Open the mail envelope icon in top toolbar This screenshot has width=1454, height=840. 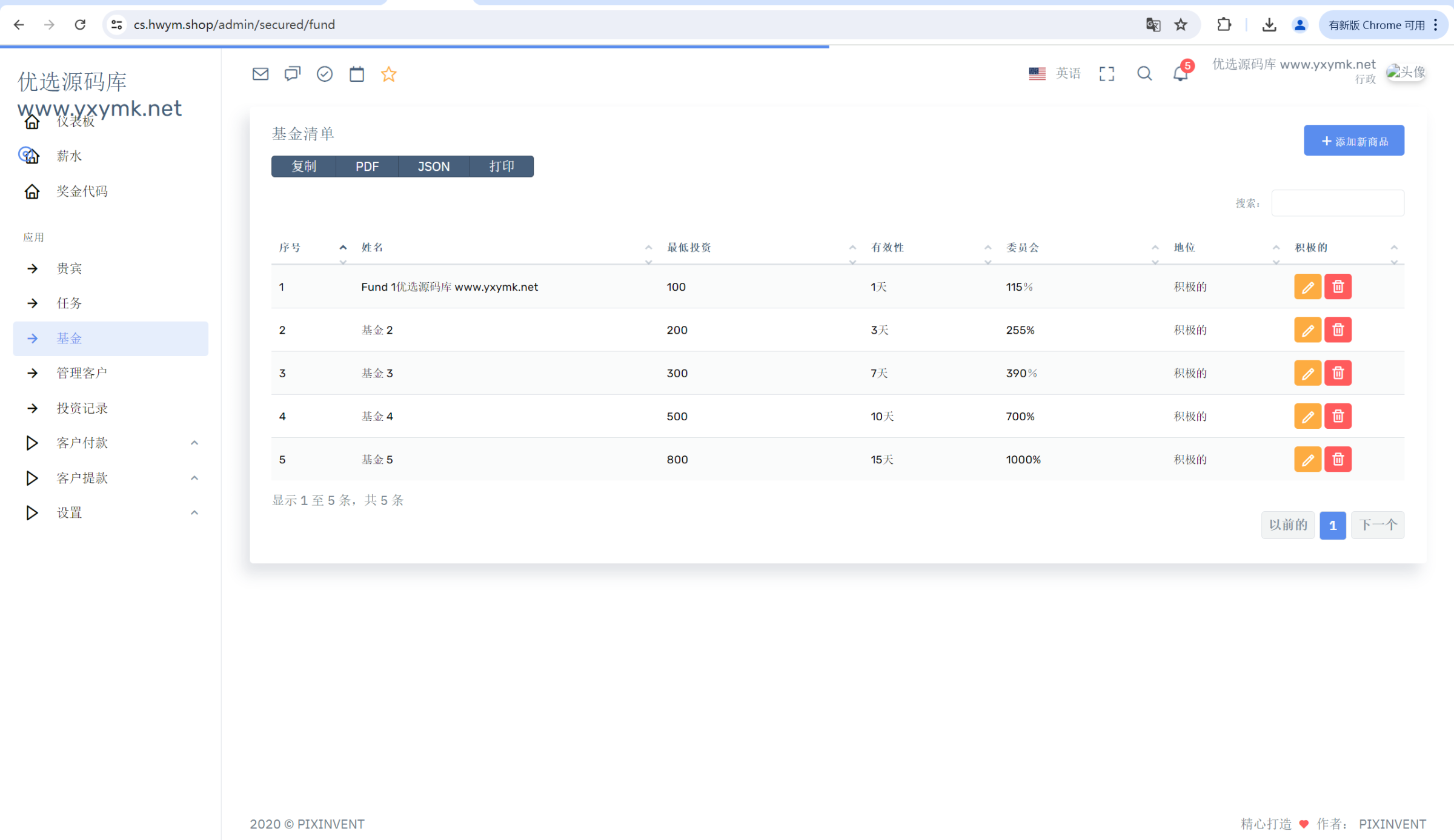(x=260, y=74)
